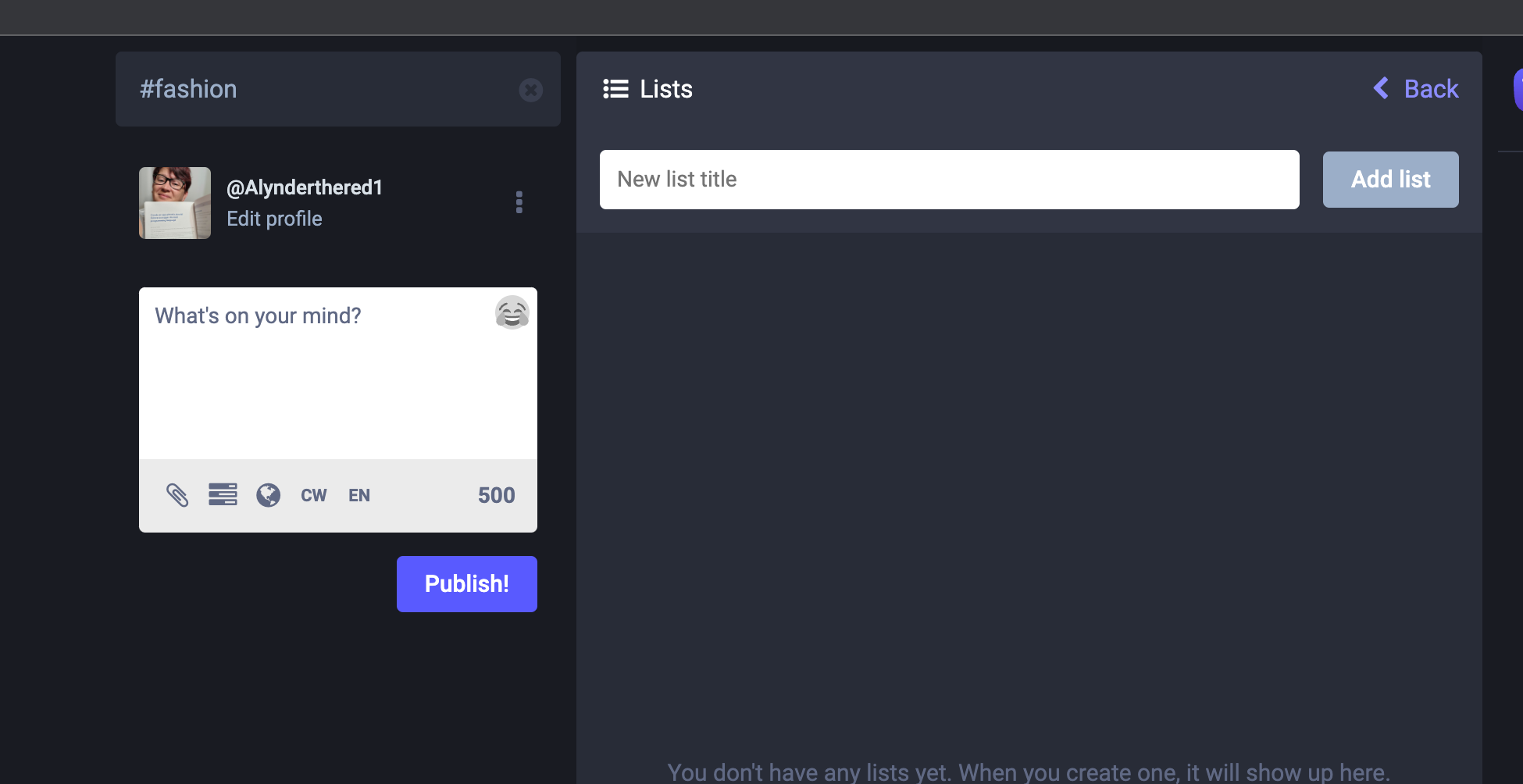This screenshot has width=1523, height=784.
Task: Click the Lists column header title
Action: [x=666, y=89]
